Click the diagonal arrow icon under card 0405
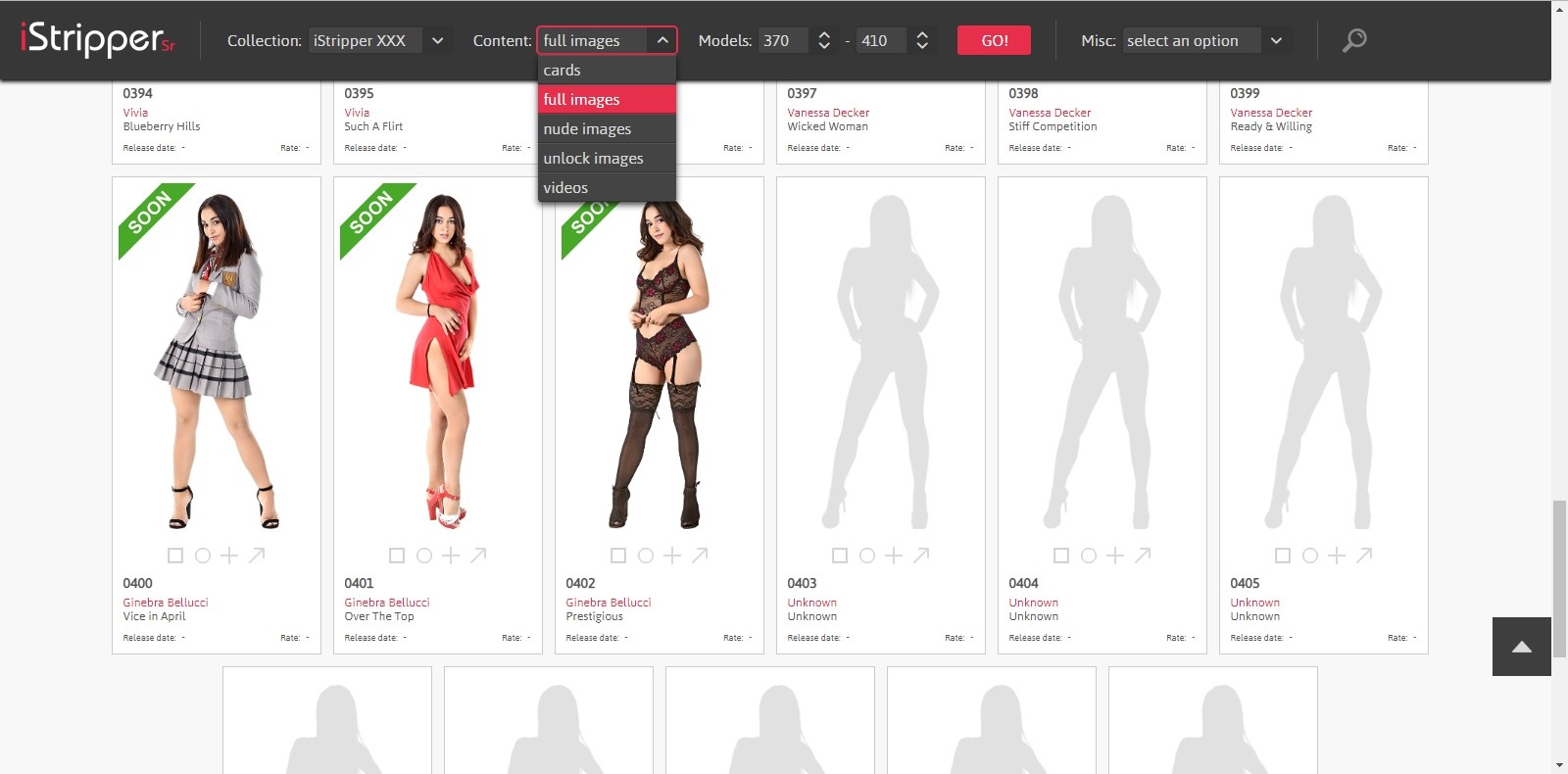 1364,556
